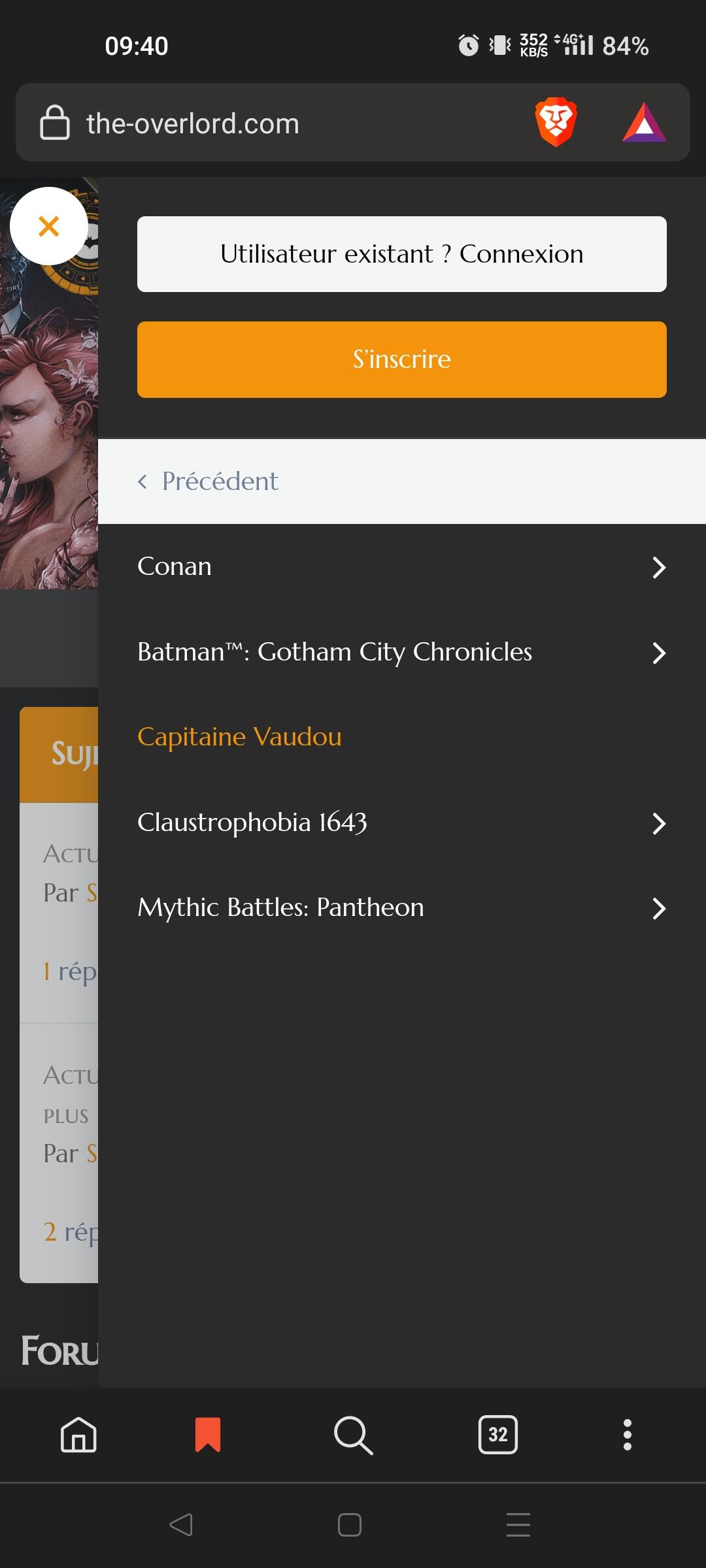Open the bookmark icon in bottom bar
This screenshot has height=1568, width=706.
coord(208,1435)
